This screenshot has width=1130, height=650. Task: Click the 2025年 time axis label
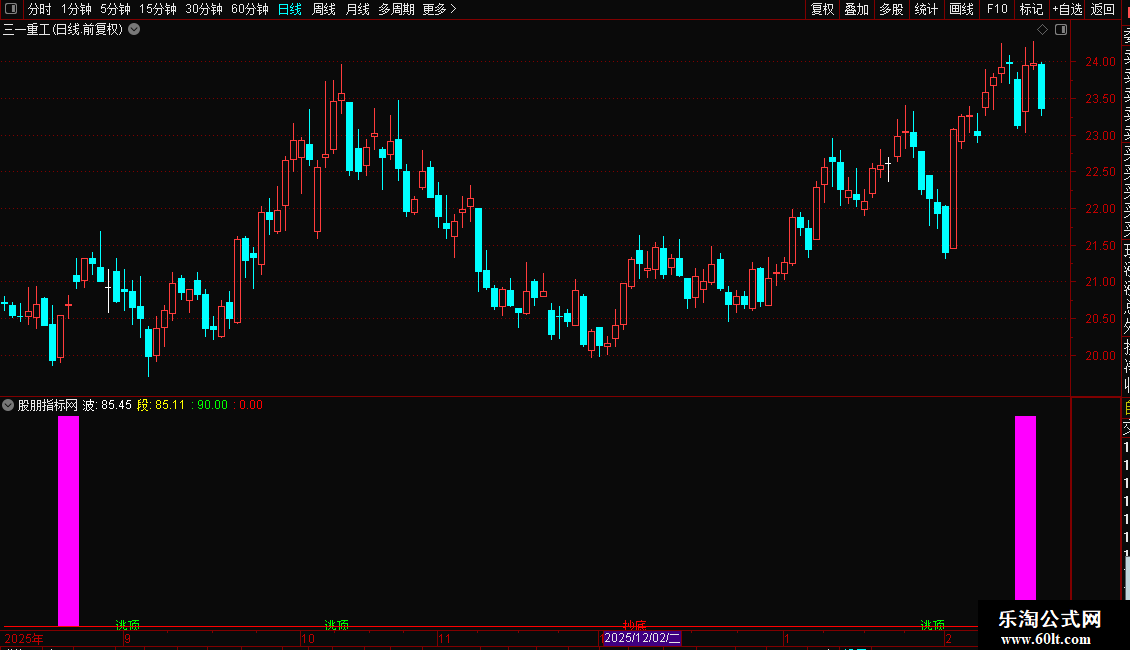click(24, 638)
